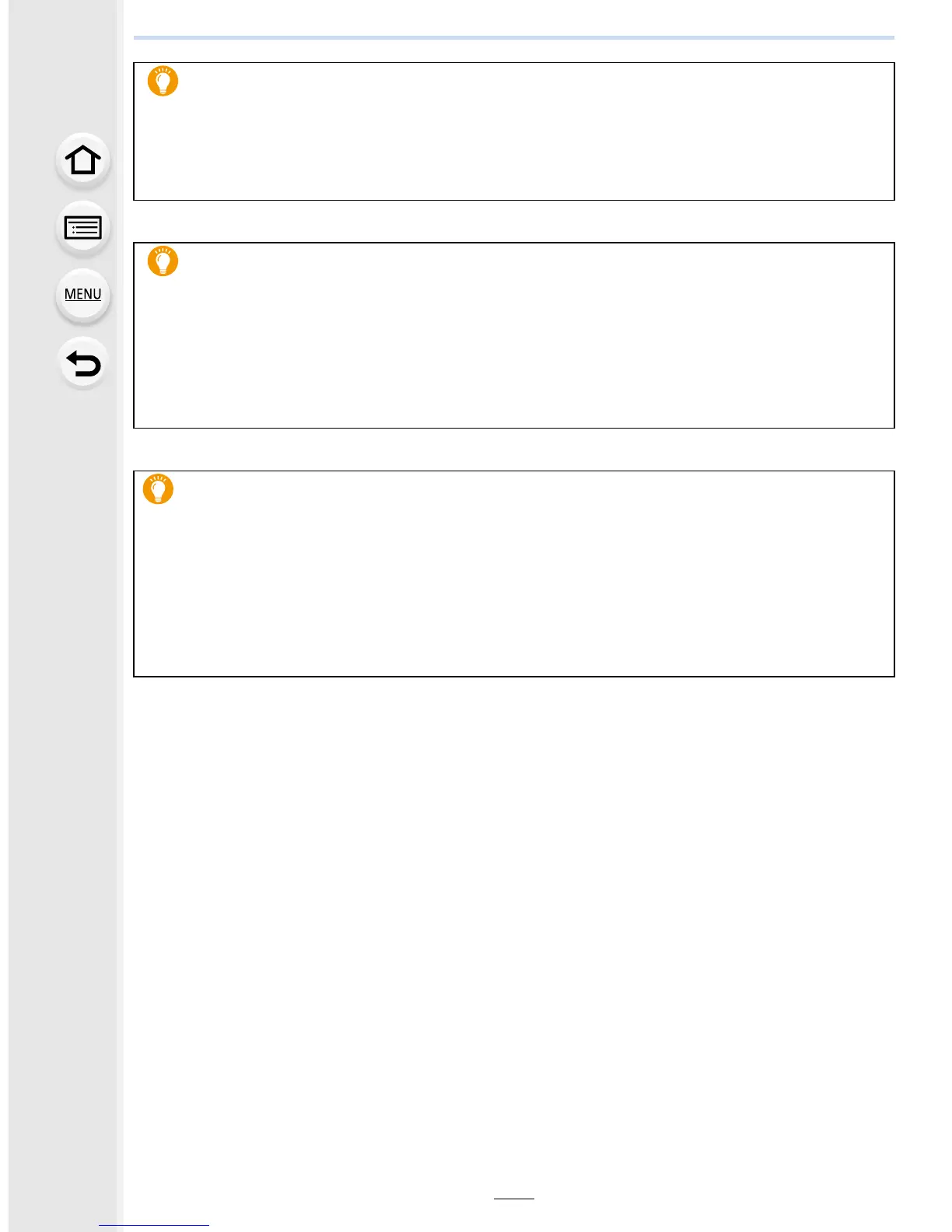Follow the blue underlined link at bottom left
This screenshot has height=1232, width=952.
pyautogui.click(x=154, y=1225)
